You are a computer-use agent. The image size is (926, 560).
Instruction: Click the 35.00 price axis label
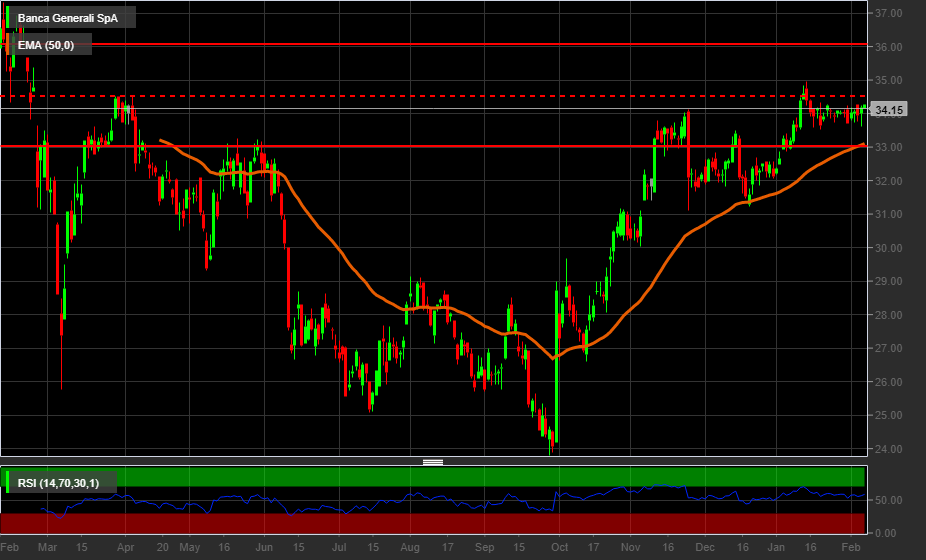pyautogui.click(x=888, y=80)
